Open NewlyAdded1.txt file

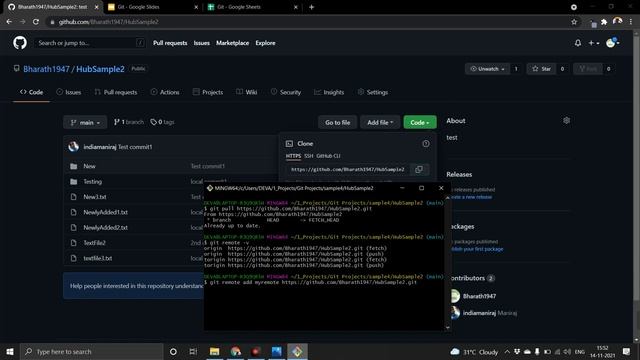coord(105,212)
